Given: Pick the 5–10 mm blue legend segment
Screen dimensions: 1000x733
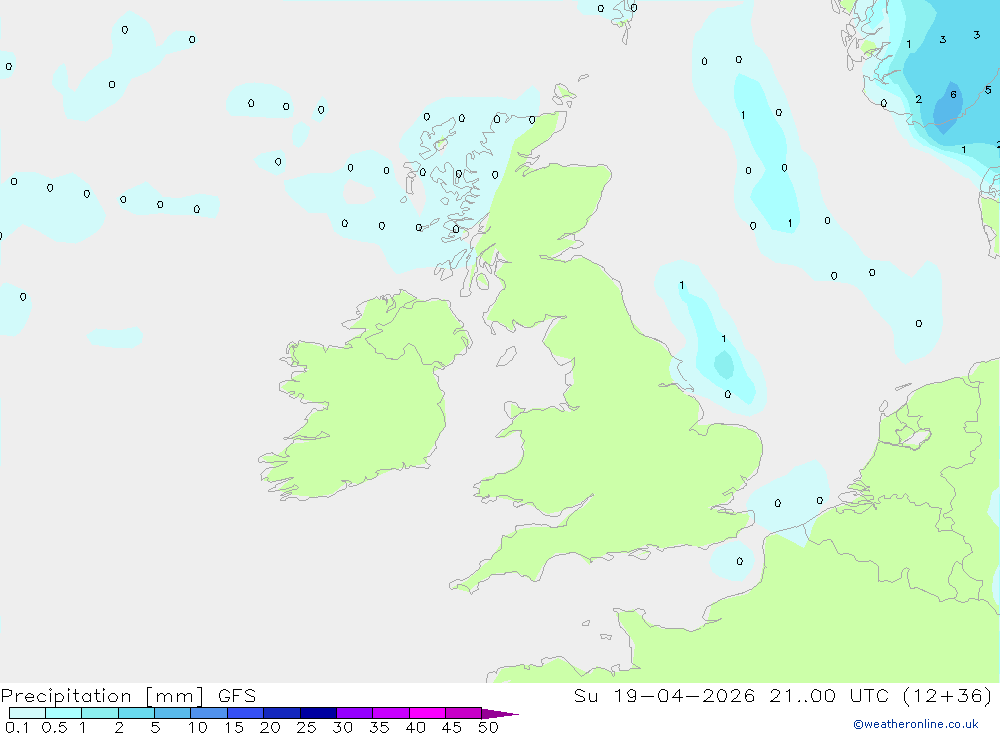Looking at the screenshot, I should click(173, 713).
